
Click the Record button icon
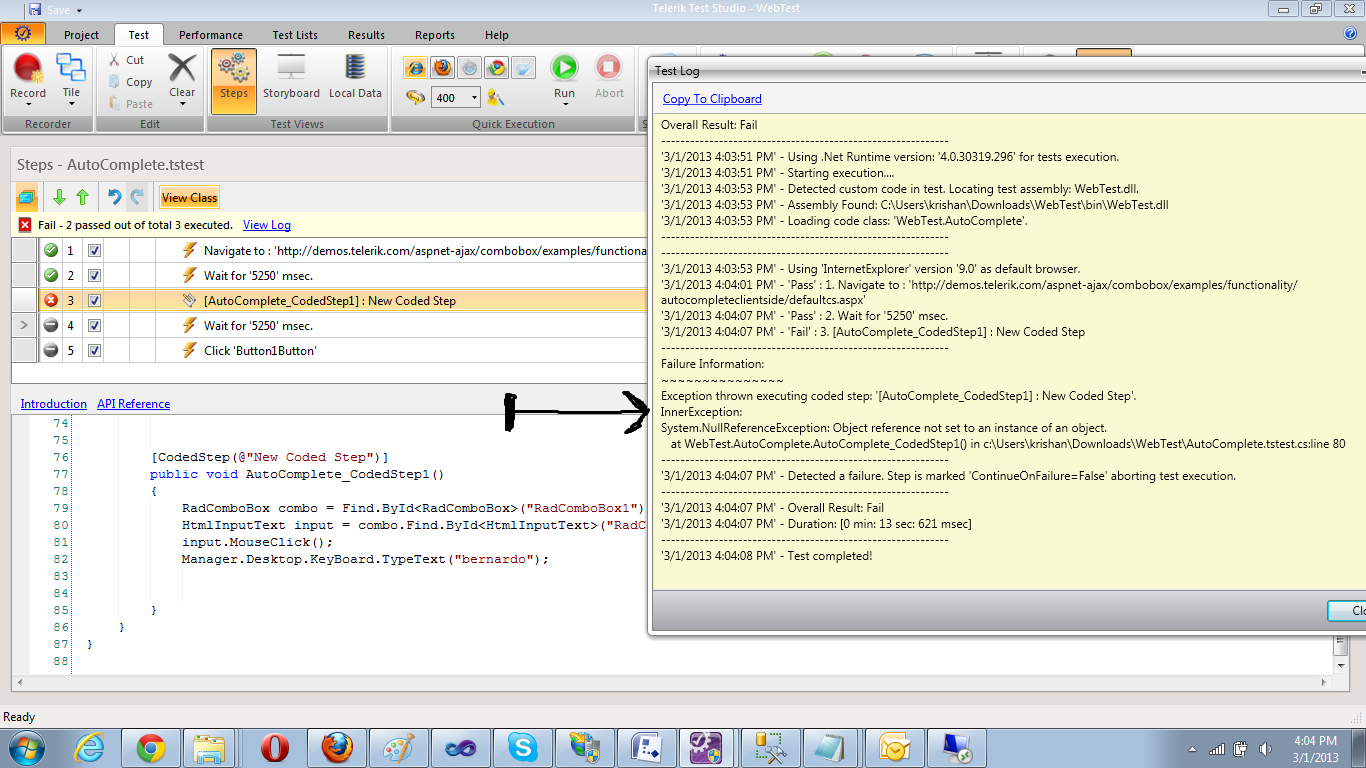point(28,69)
